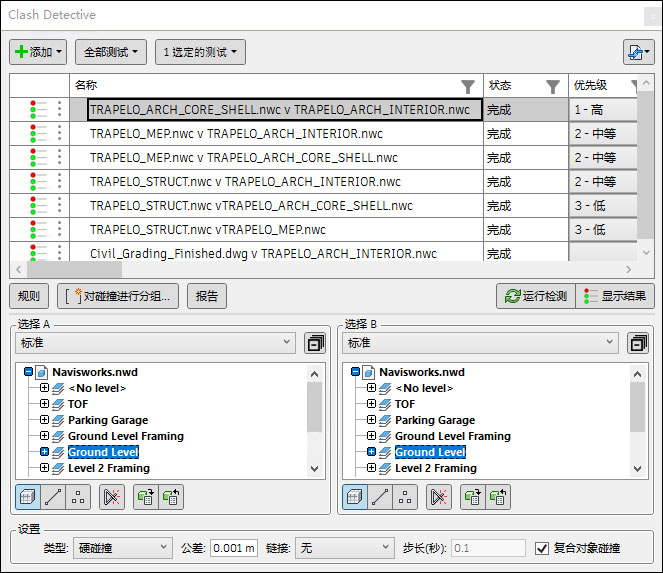Expand Level 2 Framing in Selection B tree
Screen dimensions: 663x573
371,468
